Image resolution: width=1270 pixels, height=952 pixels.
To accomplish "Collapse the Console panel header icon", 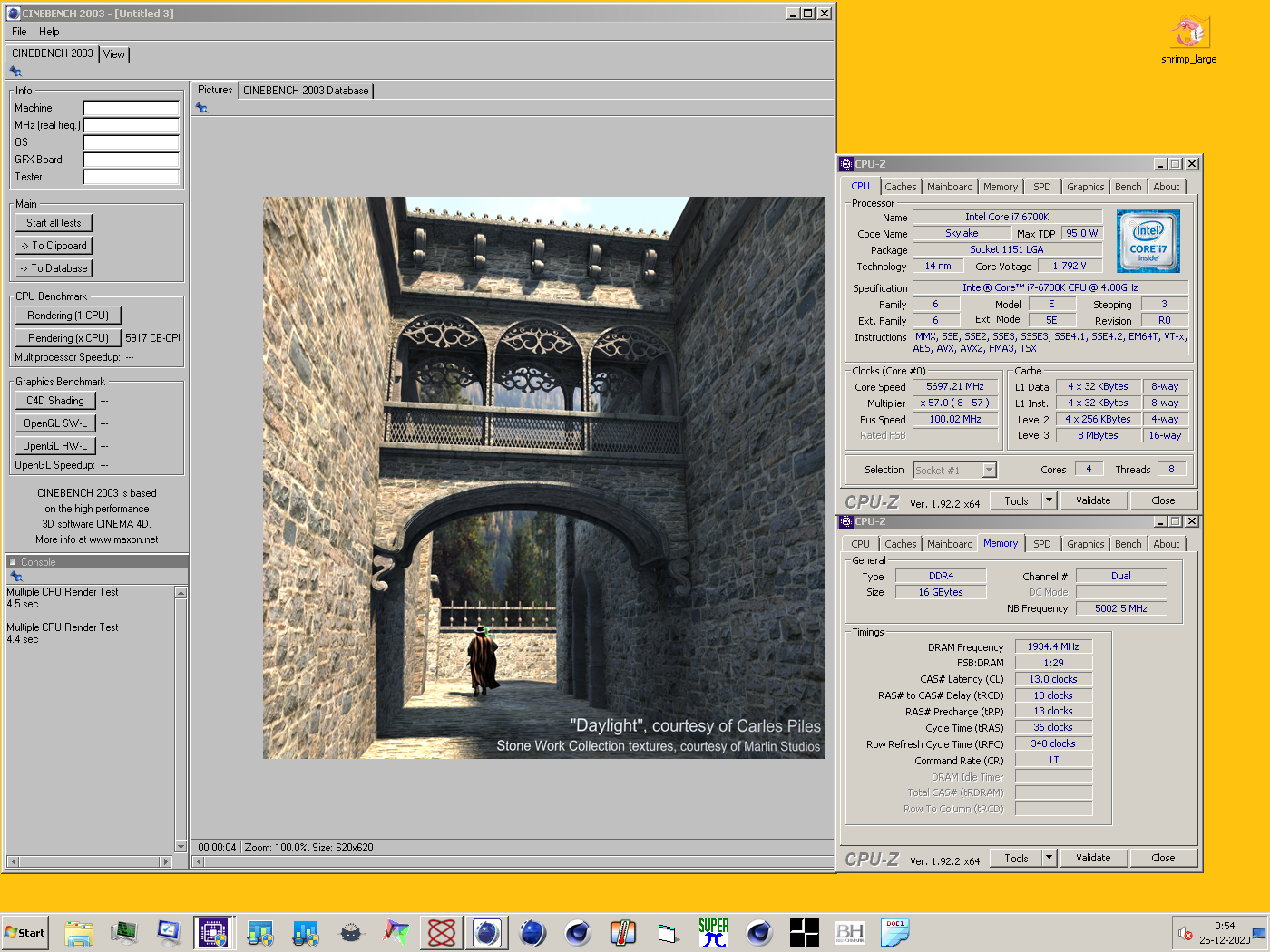I will pos(13,562).
